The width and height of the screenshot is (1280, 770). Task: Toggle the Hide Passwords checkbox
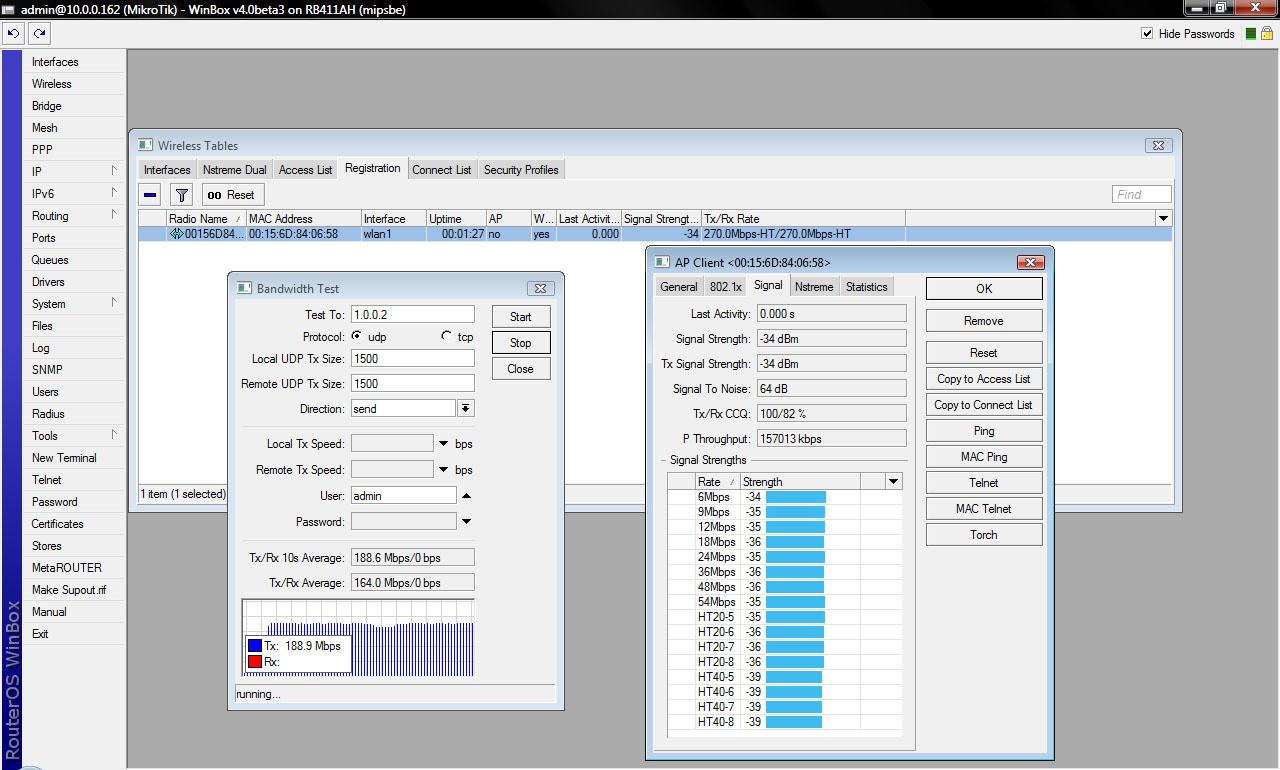pyautogui.click(x=1147, y=33)
